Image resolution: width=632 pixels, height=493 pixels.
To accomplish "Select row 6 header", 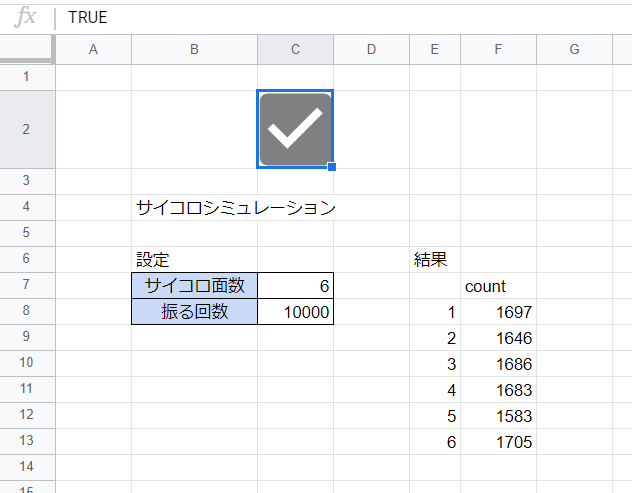I will 26,259.
